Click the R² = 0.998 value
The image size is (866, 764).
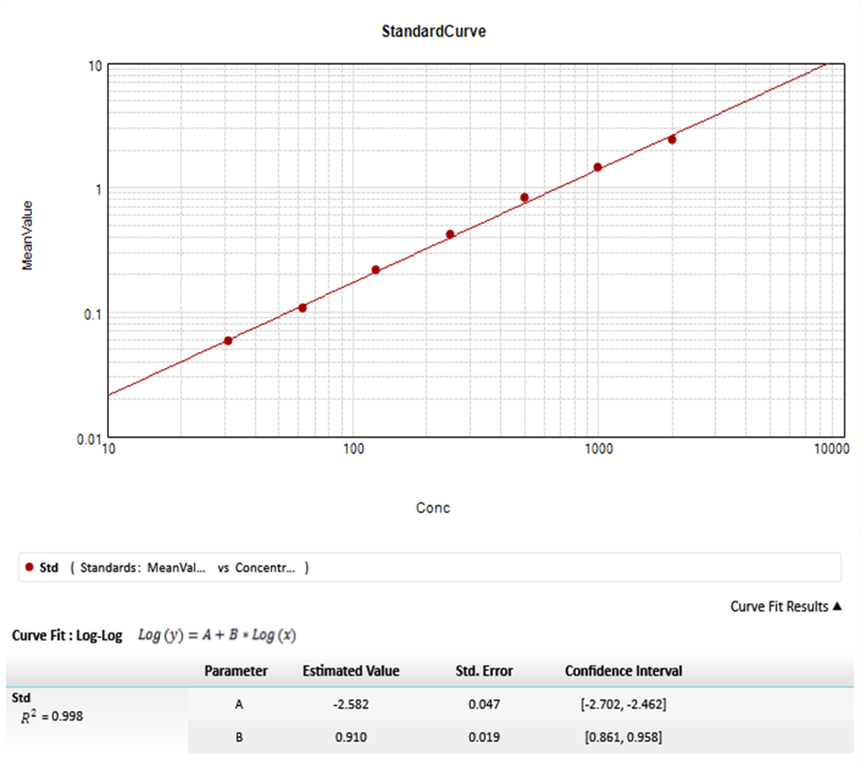point(52,716)
